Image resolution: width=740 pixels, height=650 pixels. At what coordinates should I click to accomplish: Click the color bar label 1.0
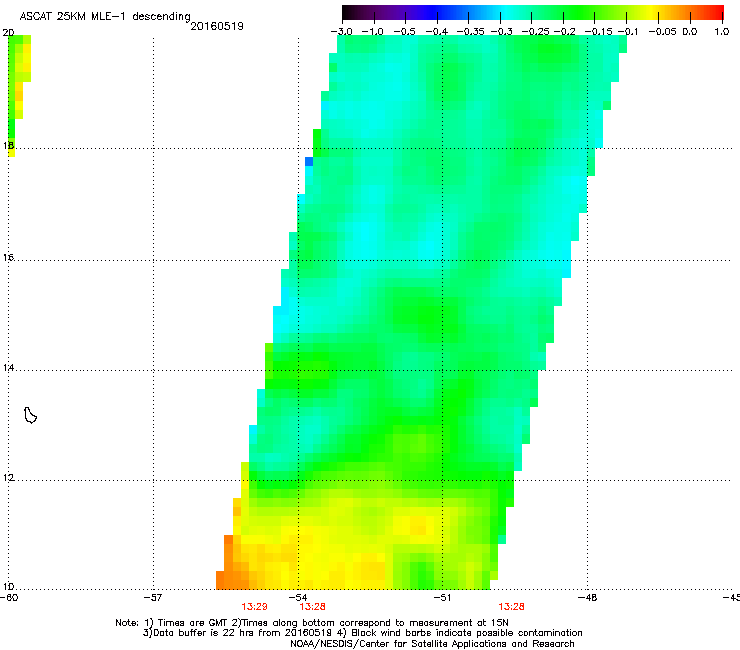point(722,32)
